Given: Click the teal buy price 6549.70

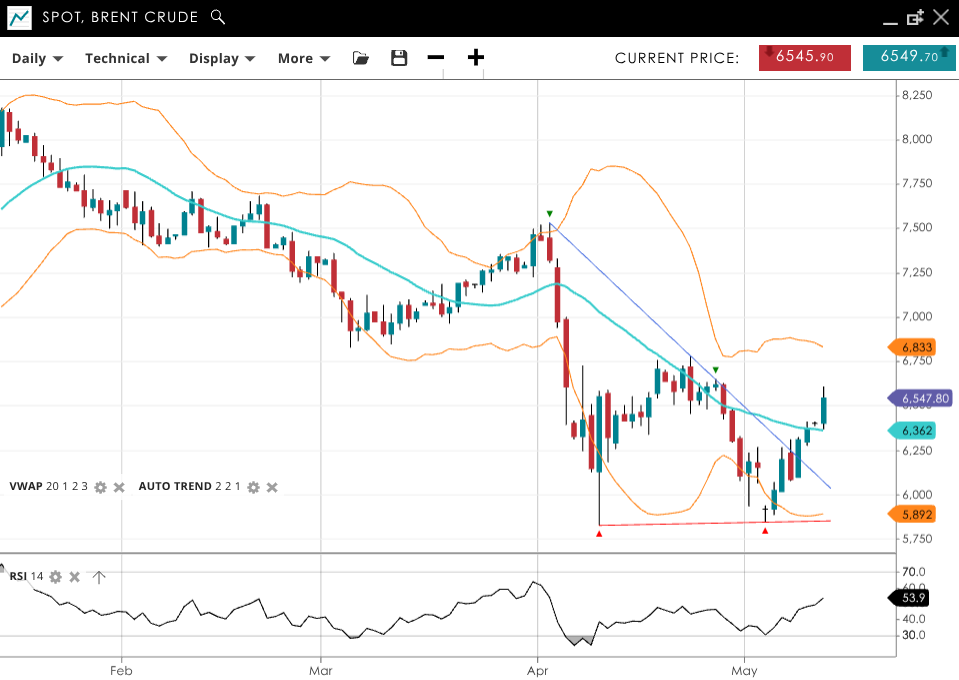Looking at the screenshot, I should [908, 57].
